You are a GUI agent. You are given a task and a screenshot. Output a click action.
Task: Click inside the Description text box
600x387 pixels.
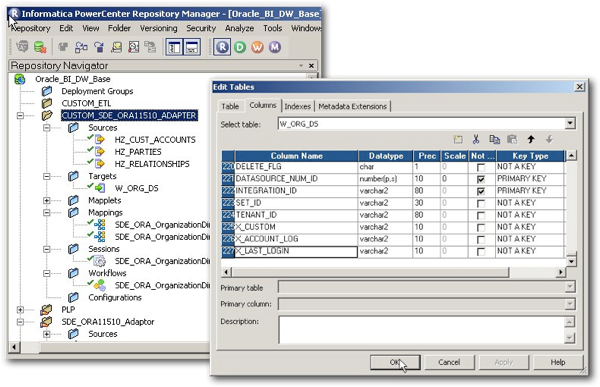[x=421, y=330]
